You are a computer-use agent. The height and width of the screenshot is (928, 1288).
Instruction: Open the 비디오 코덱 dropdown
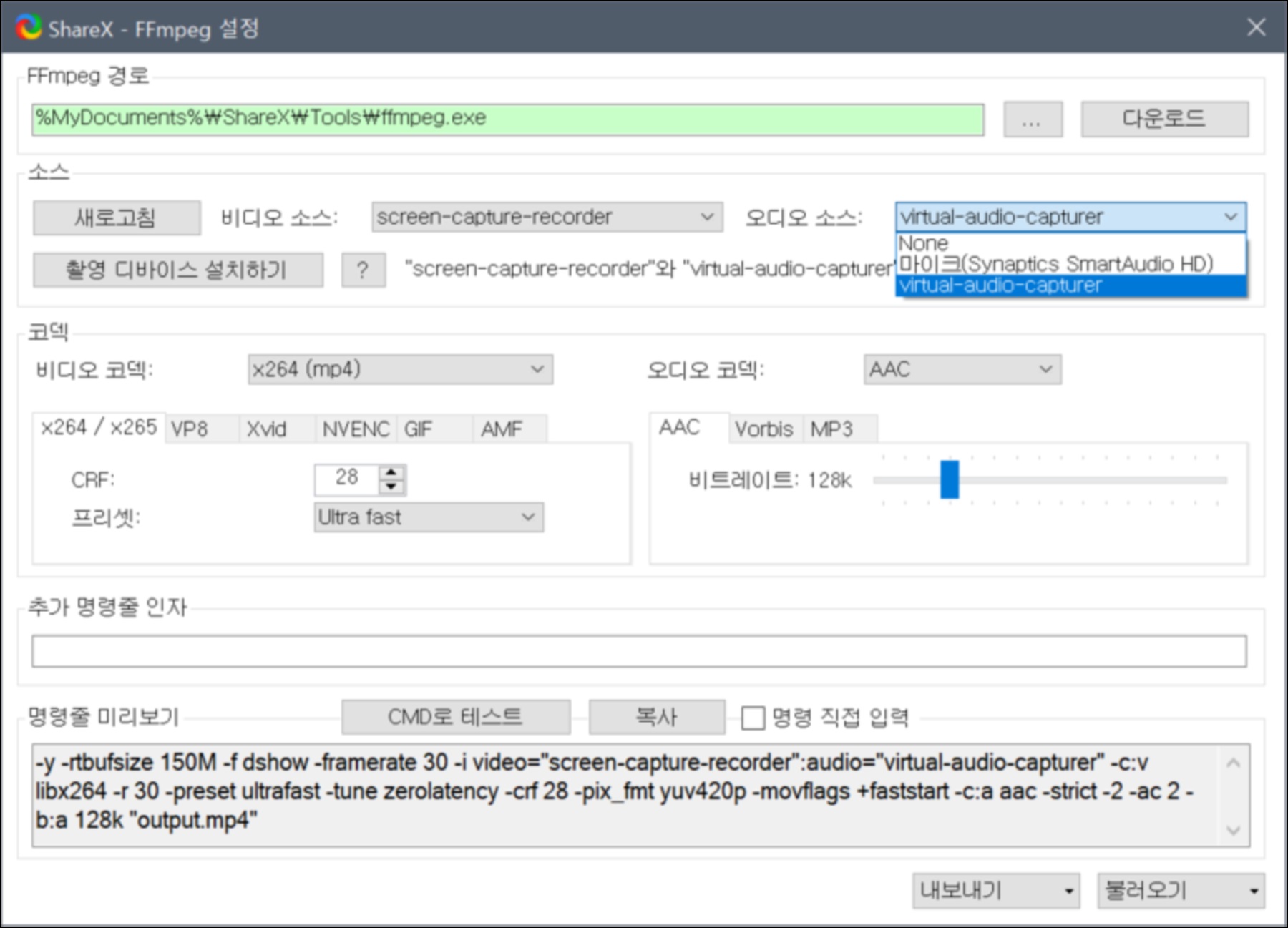click(400, 370)
